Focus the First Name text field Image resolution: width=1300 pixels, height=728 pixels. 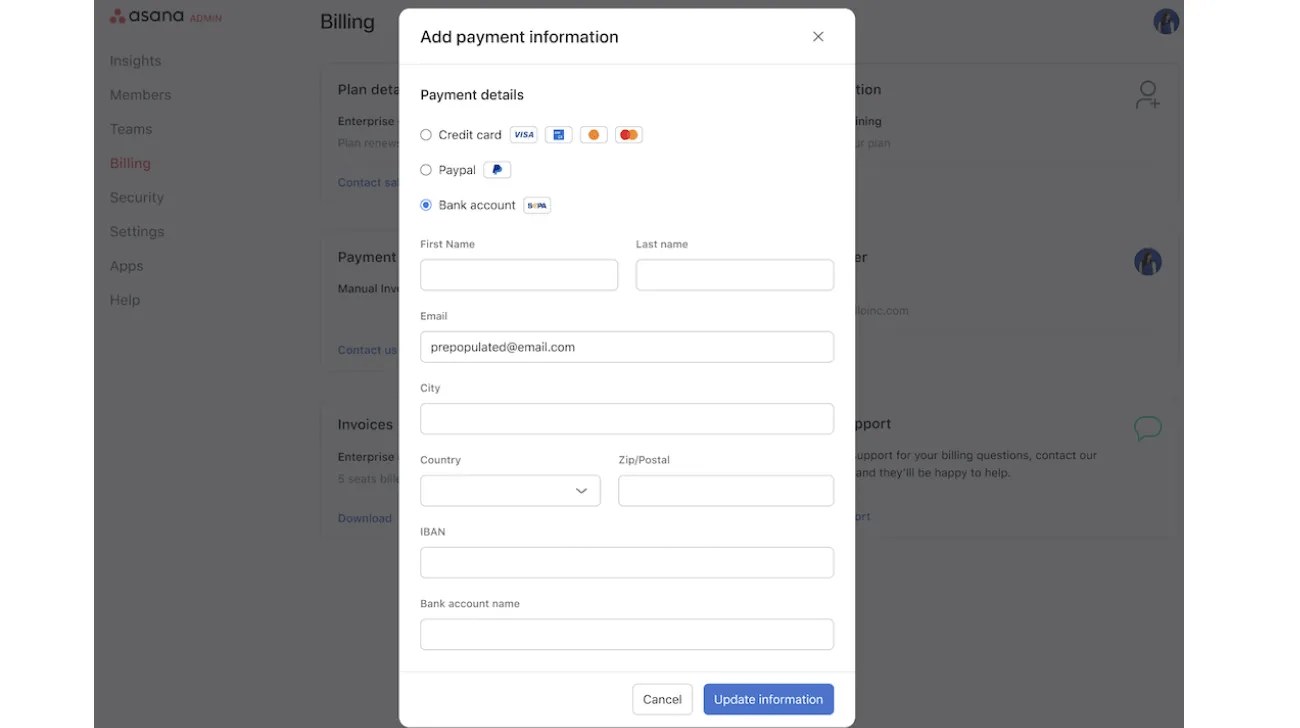[x=518, y=275]
